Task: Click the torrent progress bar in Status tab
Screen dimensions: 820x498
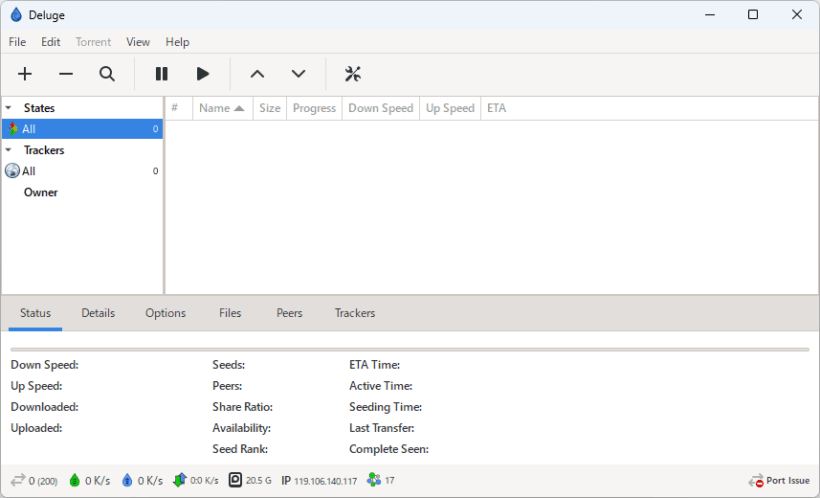Action: tap(410, 349)
